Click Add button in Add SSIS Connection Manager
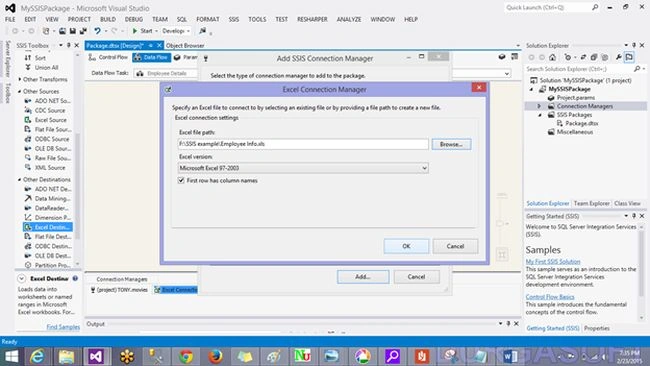 pos(363,276)
